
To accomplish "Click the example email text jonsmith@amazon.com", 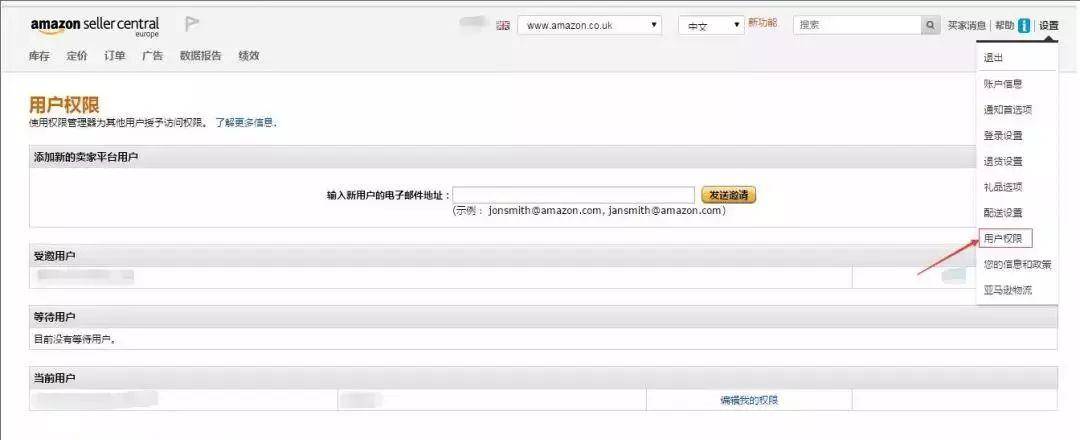I will pos(546,211).
